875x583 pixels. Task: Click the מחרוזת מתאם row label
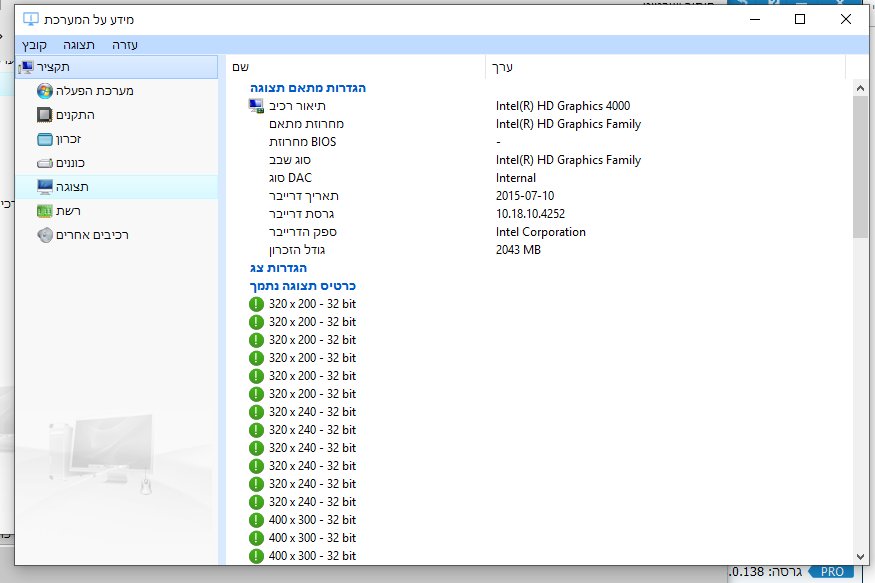(306, 124)
